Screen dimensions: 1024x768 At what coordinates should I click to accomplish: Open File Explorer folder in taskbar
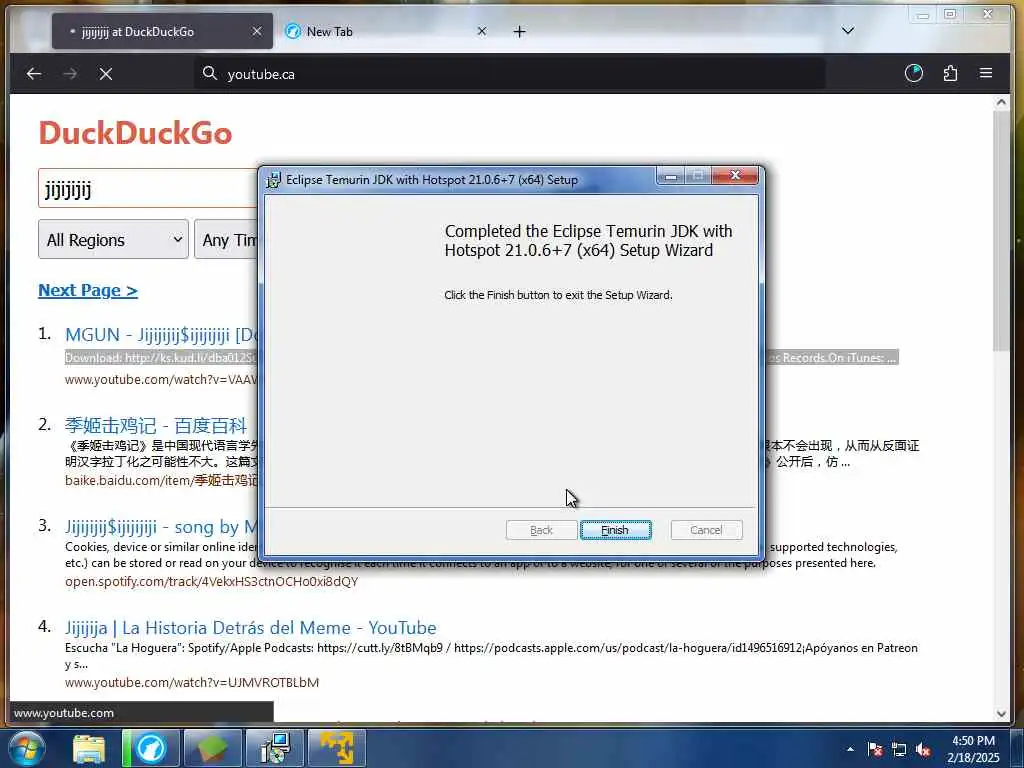89,748
